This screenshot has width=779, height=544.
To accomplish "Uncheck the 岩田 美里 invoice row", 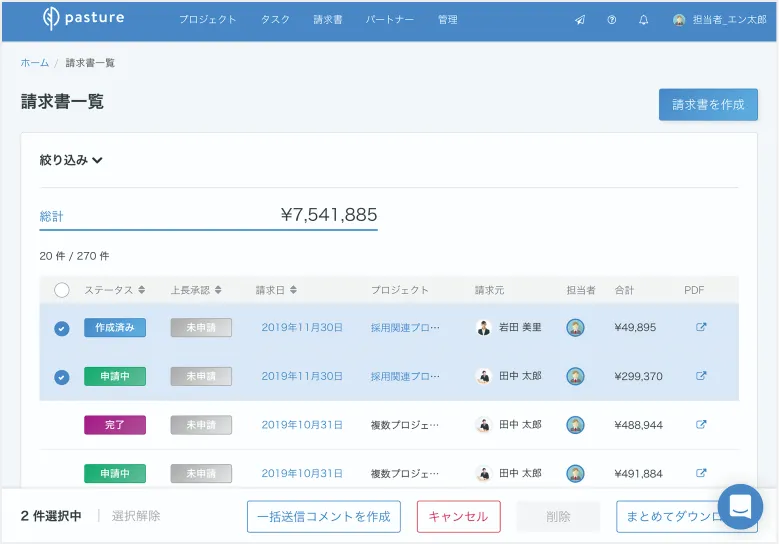I will pos(62,328).
